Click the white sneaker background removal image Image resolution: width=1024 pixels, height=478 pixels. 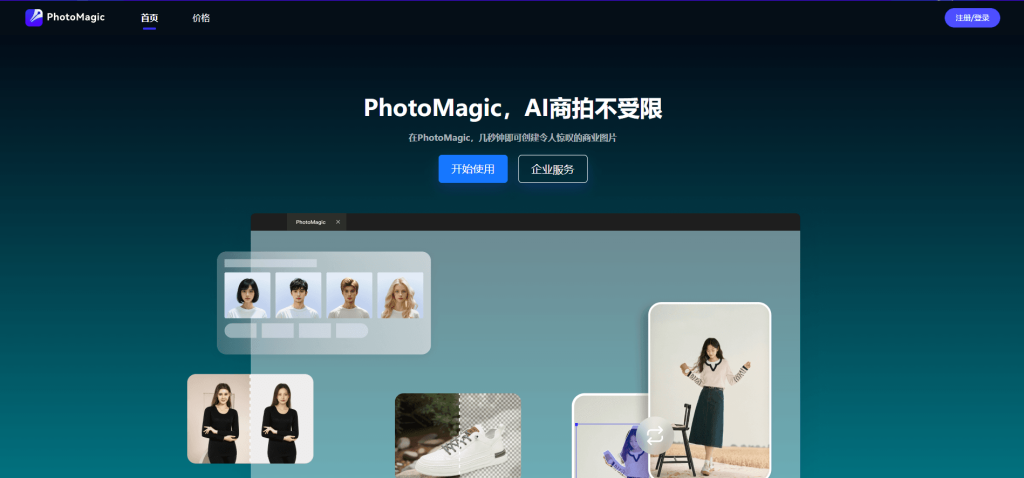[x=457, y=436]
